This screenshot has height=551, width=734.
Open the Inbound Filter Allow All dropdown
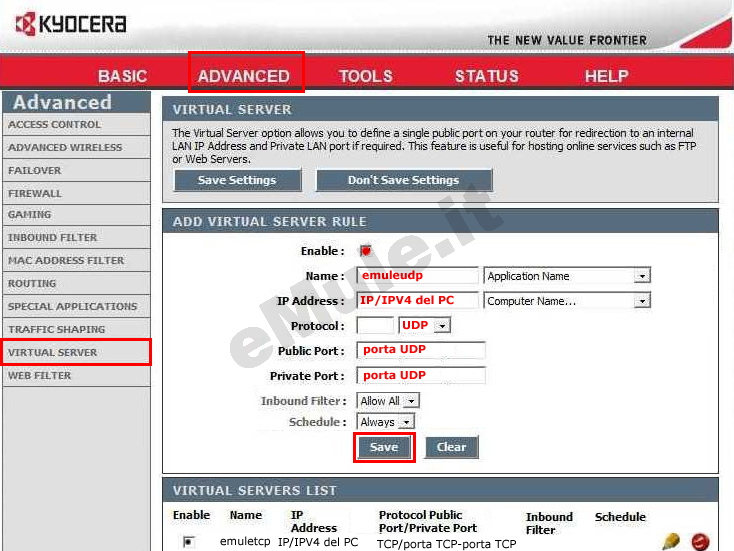pos(388,401)
